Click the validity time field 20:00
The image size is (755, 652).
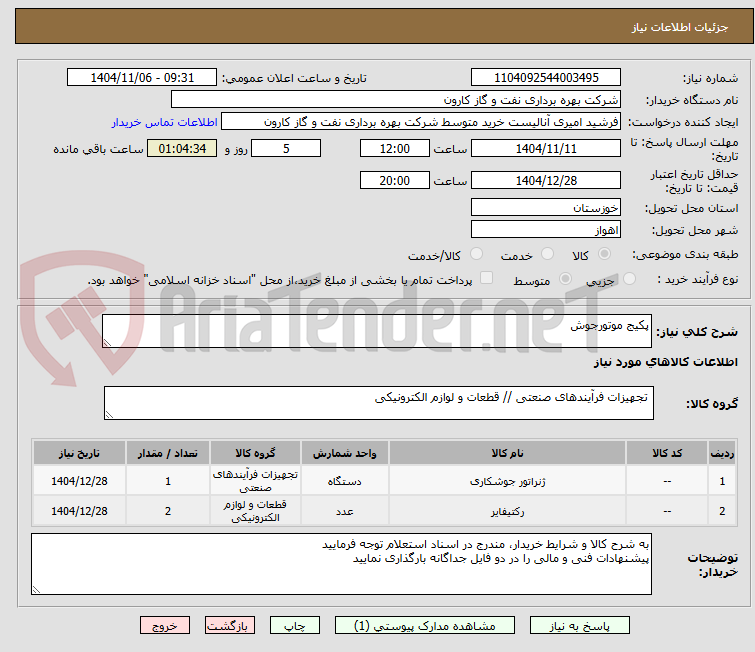(x=394, y=180)
